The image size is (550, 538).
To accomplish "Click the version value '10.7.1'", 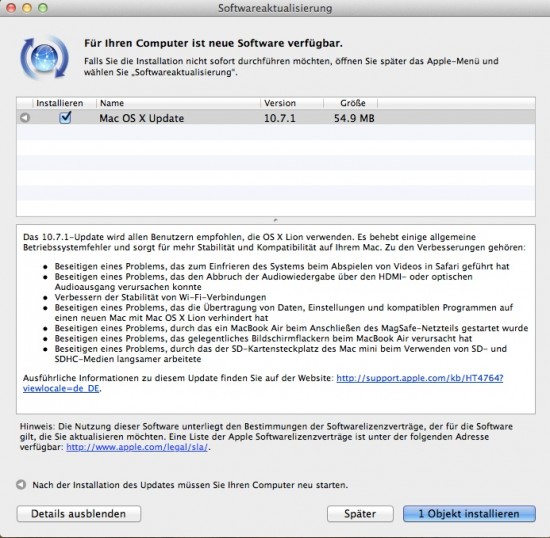I will click(280, 118).
